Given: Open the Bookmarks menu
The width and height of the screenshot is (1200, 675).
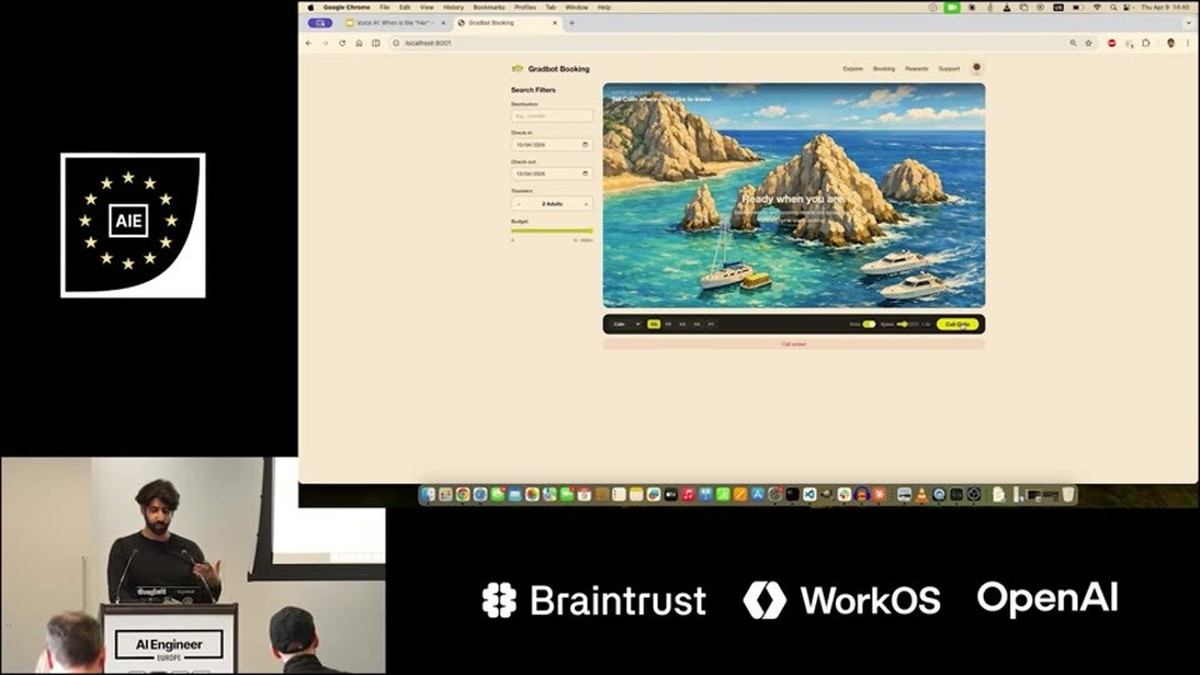Looking at the screenshot, I should tap(489, 7).
